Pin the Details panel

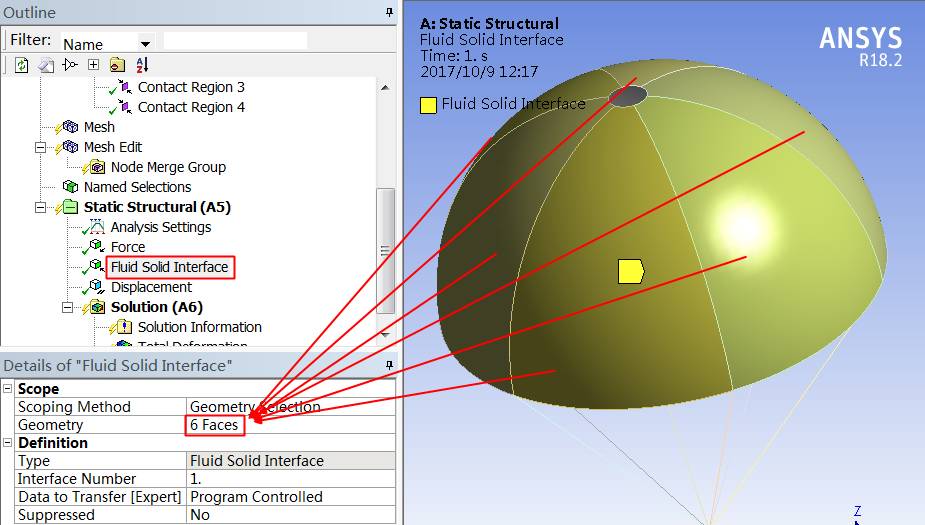[x=389, y=365]
